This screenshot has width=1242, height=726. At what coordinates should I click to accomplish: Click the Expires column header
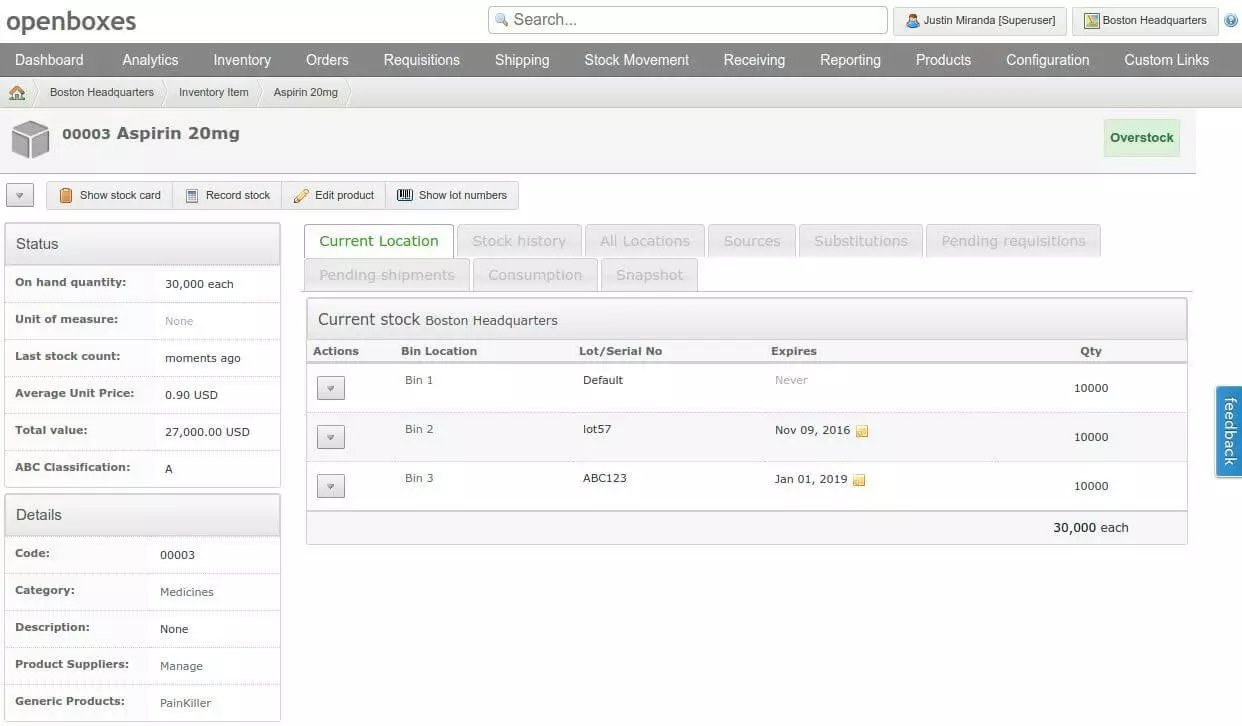pyautogui.click(x=794, y=351)
